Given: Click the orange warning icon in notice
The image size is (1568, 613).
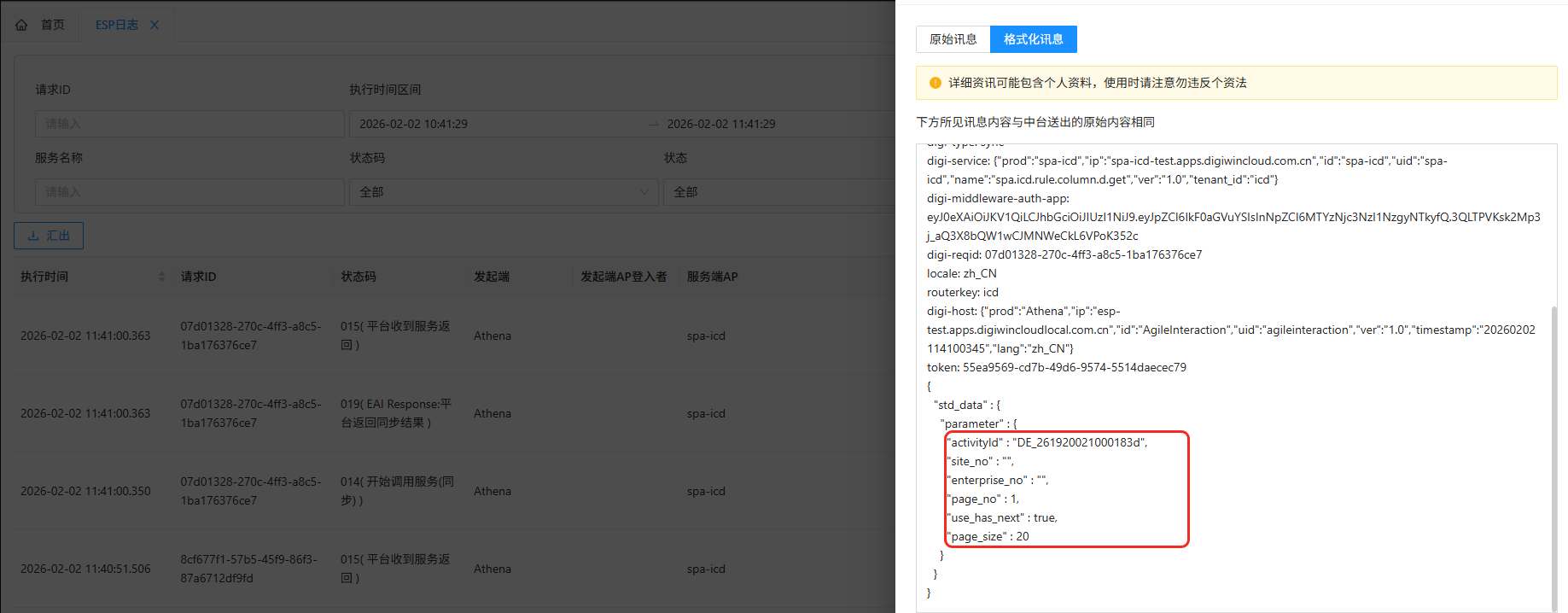Looking at the screenshot, I should [x=935, y=83].
